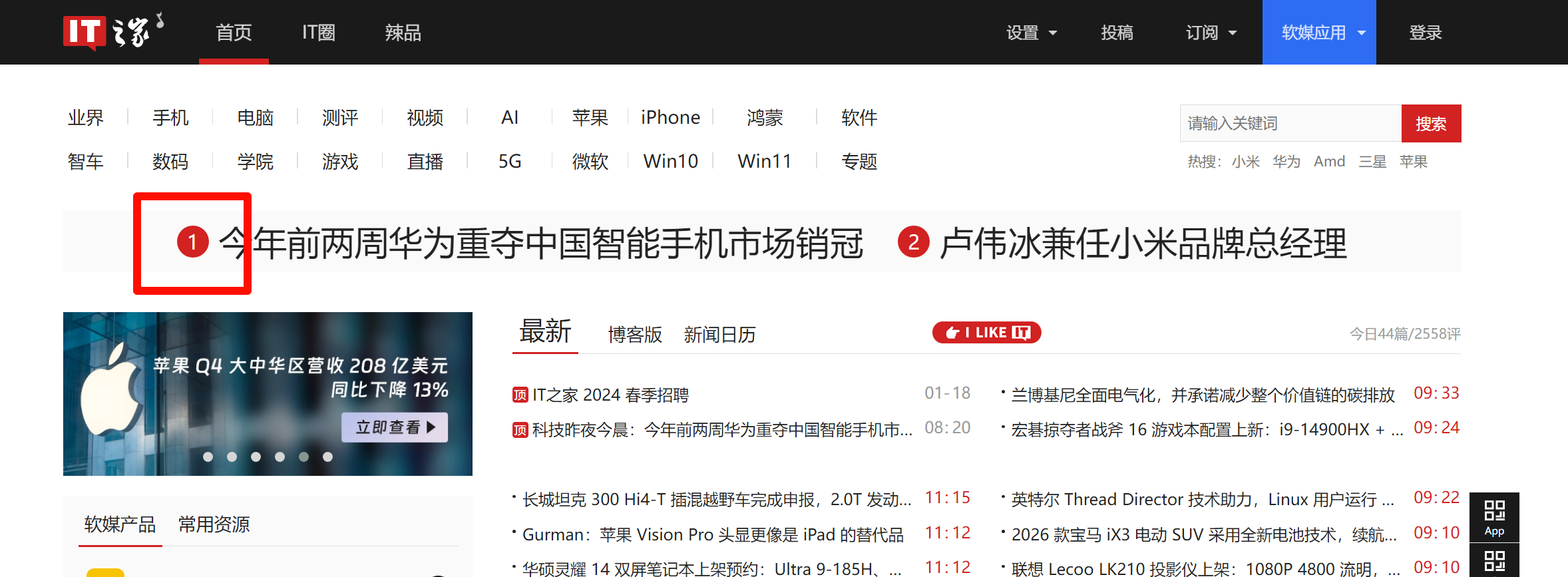Click the 立即查看 banner button
The height and width of the screenshot is (577, 1568).
click(x=395, y=427)
